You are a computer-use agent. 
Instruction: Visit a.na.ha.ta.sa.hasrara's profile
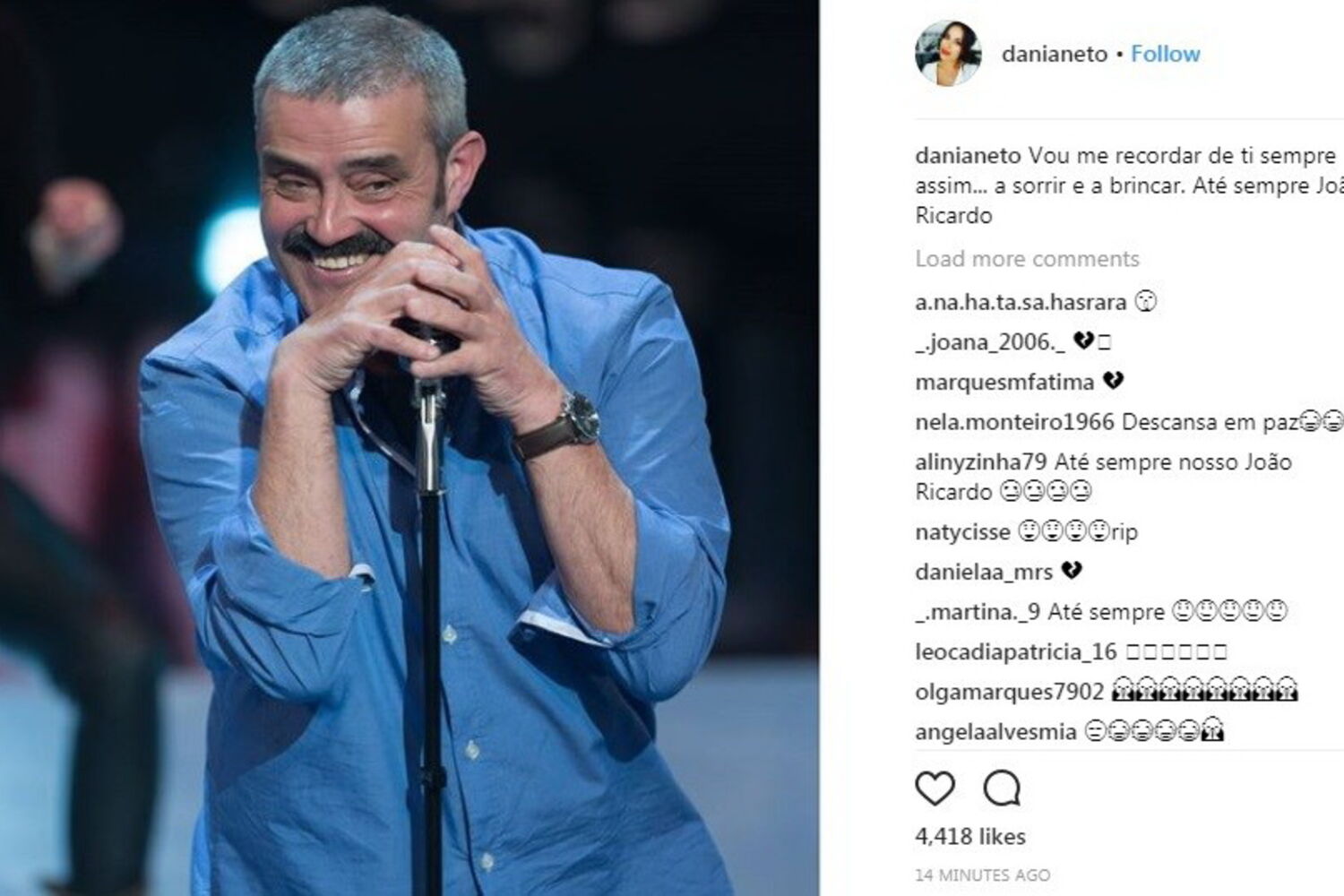(x=1021, y=302)
